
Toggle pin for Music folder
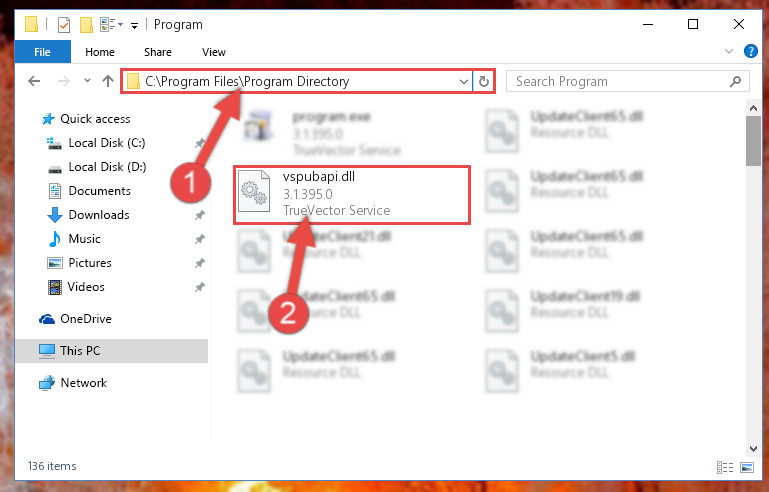tap(200, 239)
